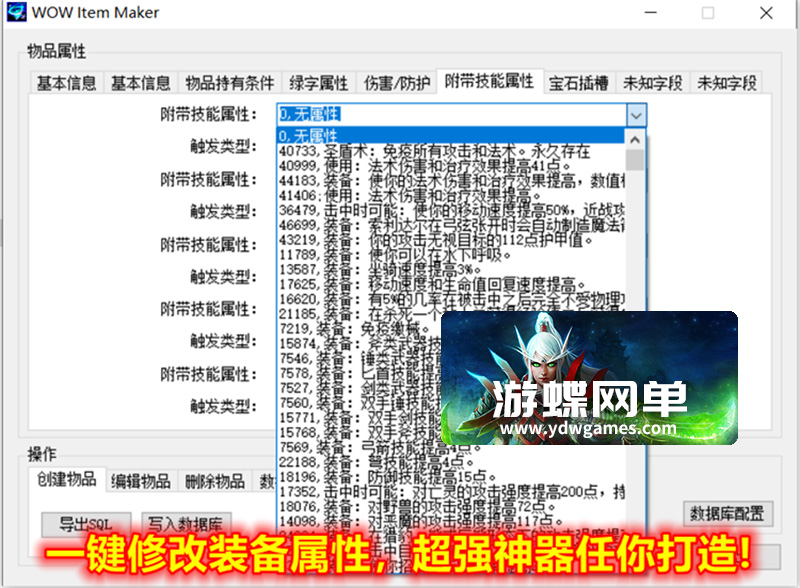Select list entry 41406 使用
The image size is (800, 588).
tap(451, 195)
